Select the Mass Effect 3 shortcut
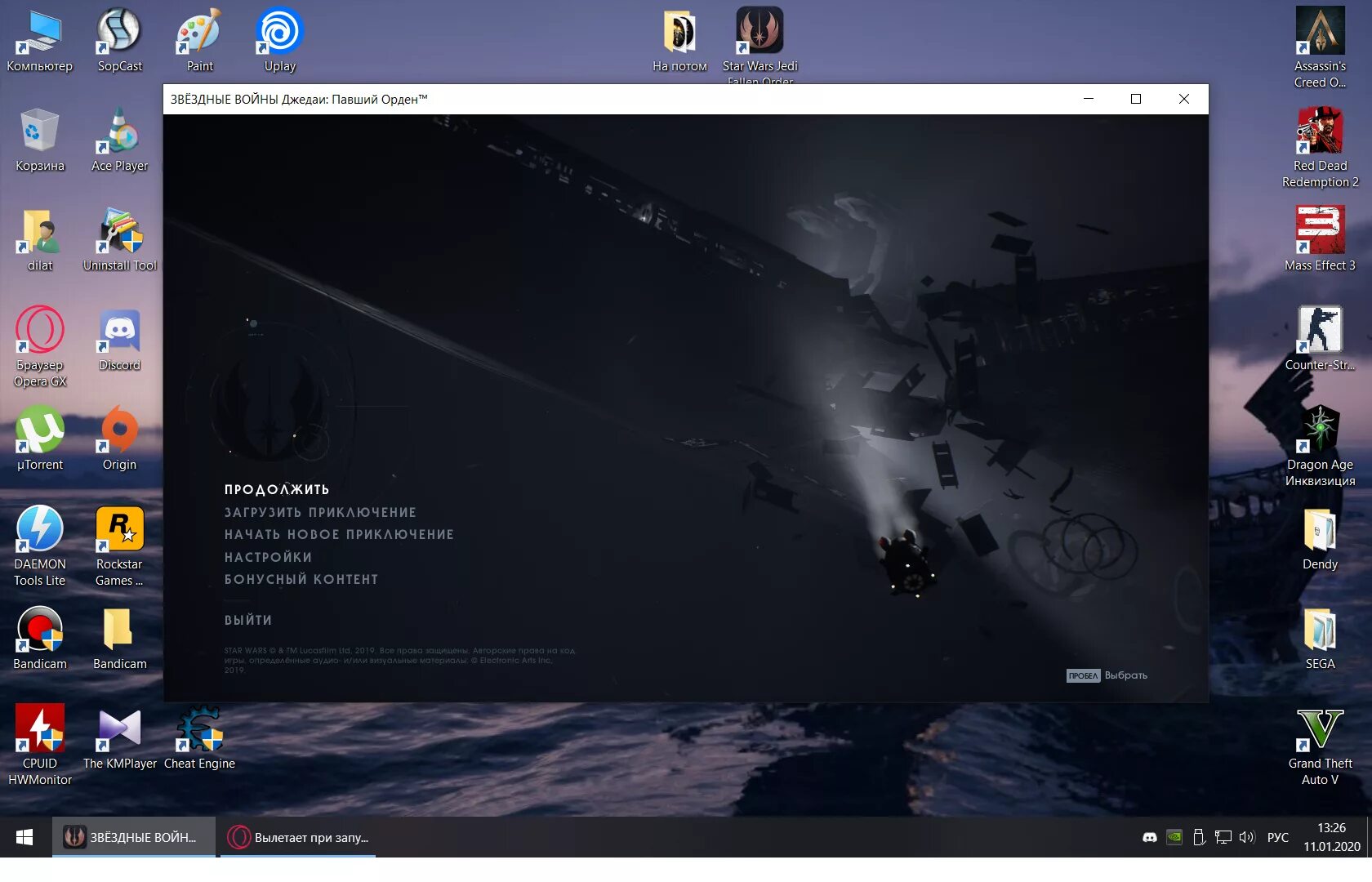 (1320, 238)
